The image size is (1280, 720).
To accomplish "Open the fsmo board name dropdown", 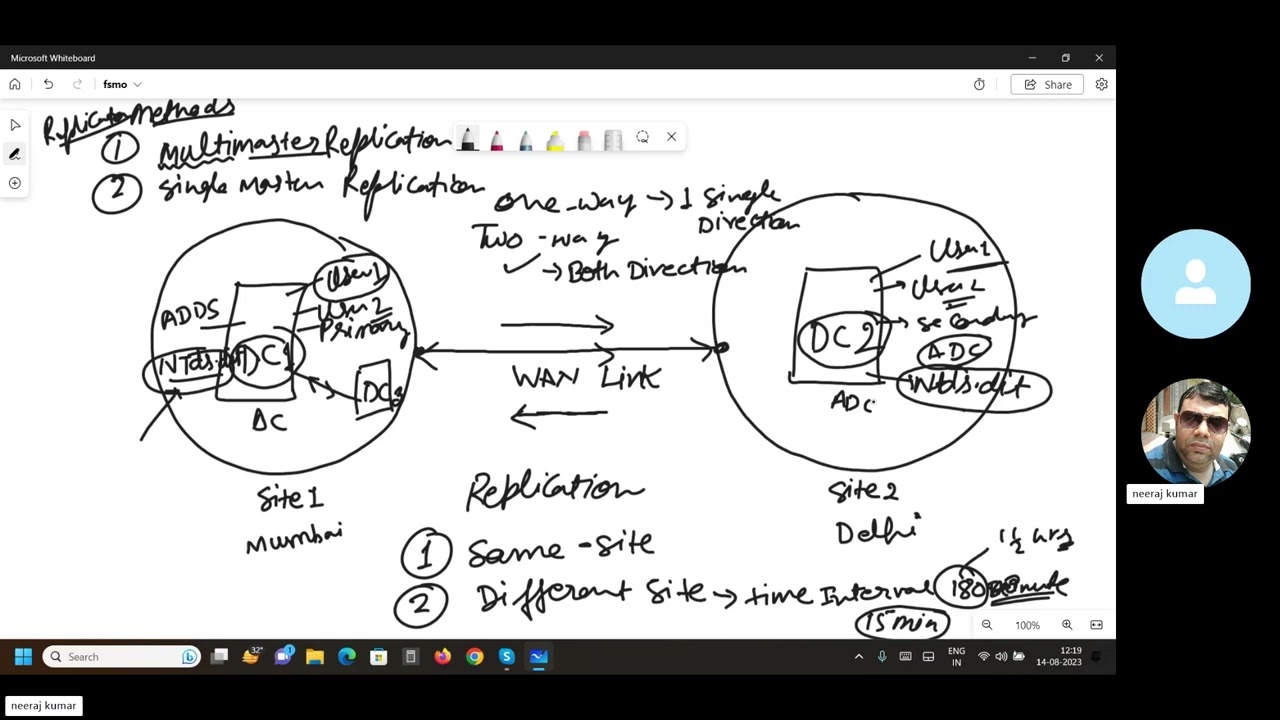I will click(122, 84).
